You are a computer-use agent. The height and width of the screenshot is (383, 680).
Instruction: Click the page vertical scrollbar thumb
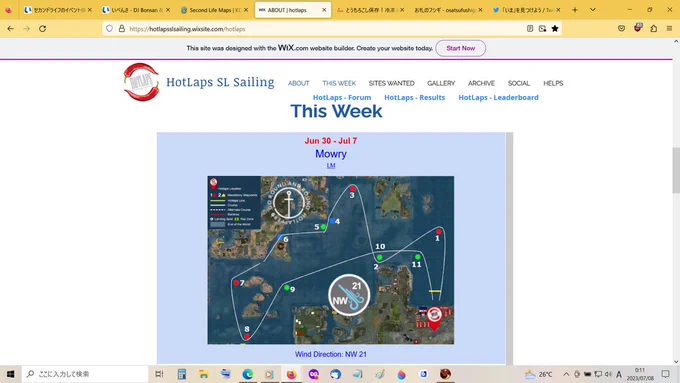676,170
